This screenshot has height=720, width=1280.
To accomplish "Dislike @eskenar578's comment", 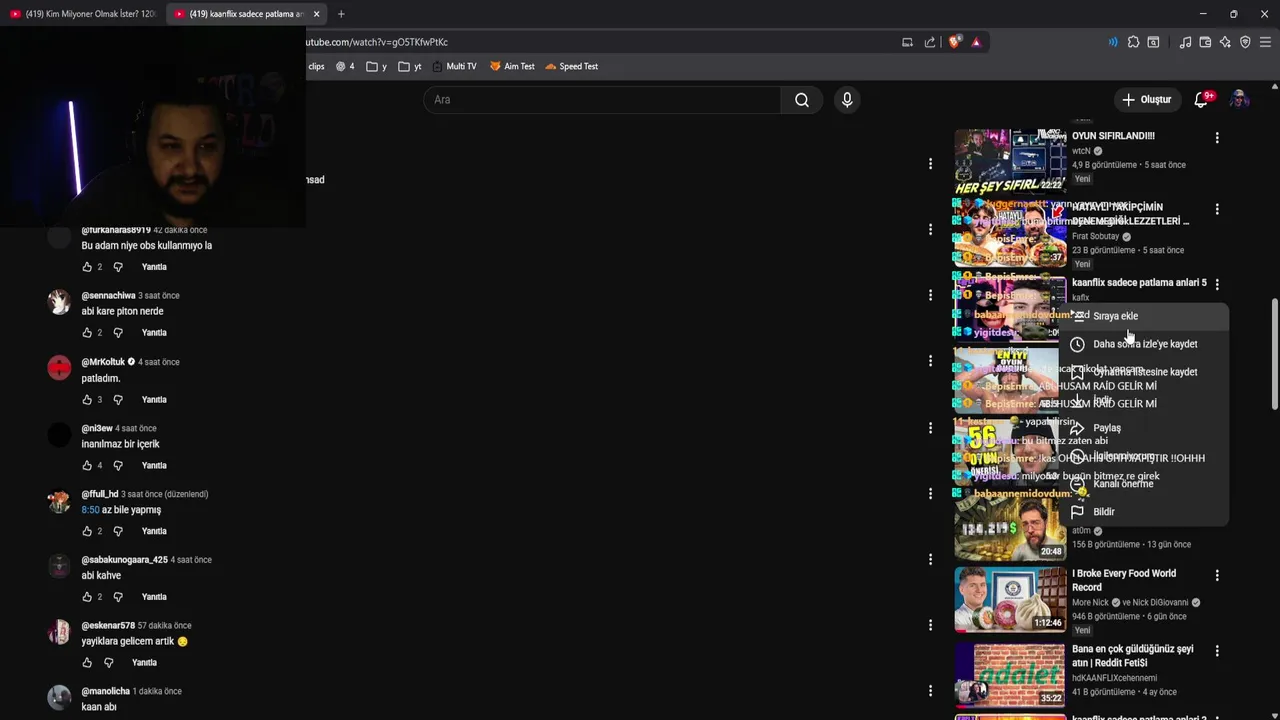I will click(x=109, y=662).
